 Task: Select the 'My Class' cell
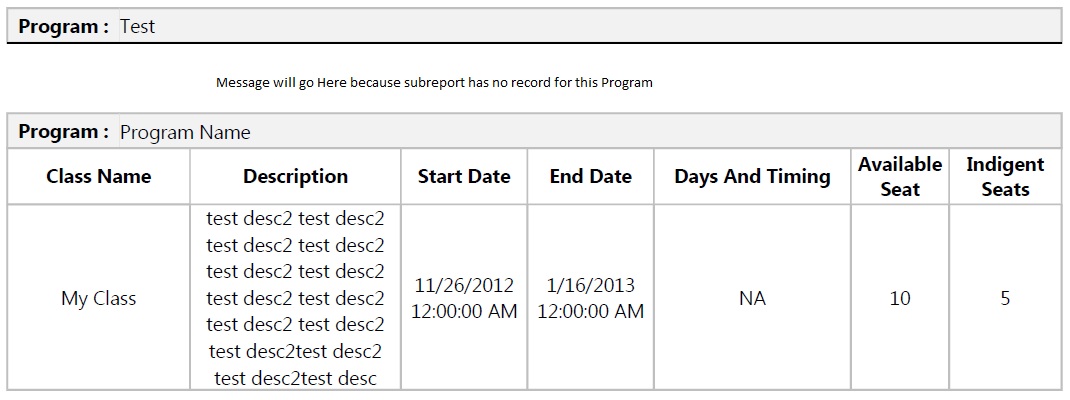(98, 298)
